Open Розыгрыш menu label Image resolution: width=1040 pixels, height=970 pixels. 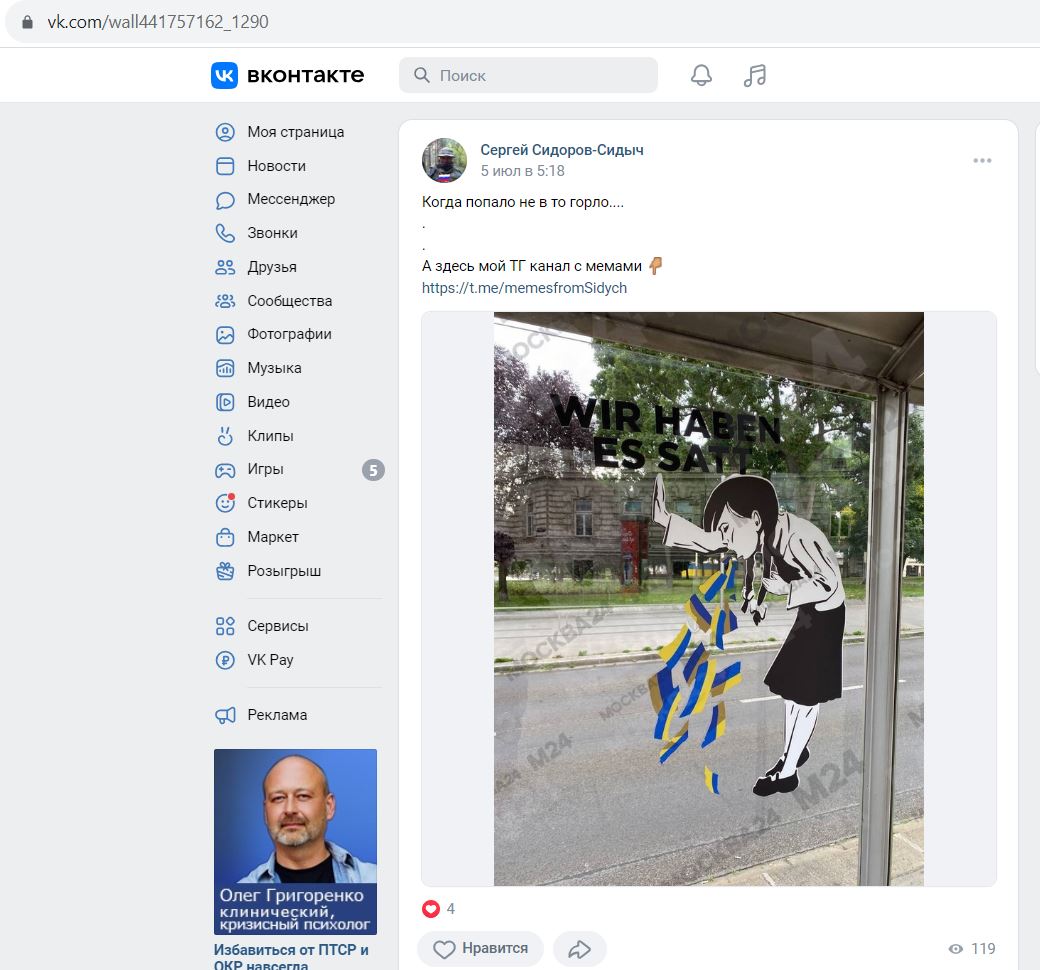(x=285, y=571)
